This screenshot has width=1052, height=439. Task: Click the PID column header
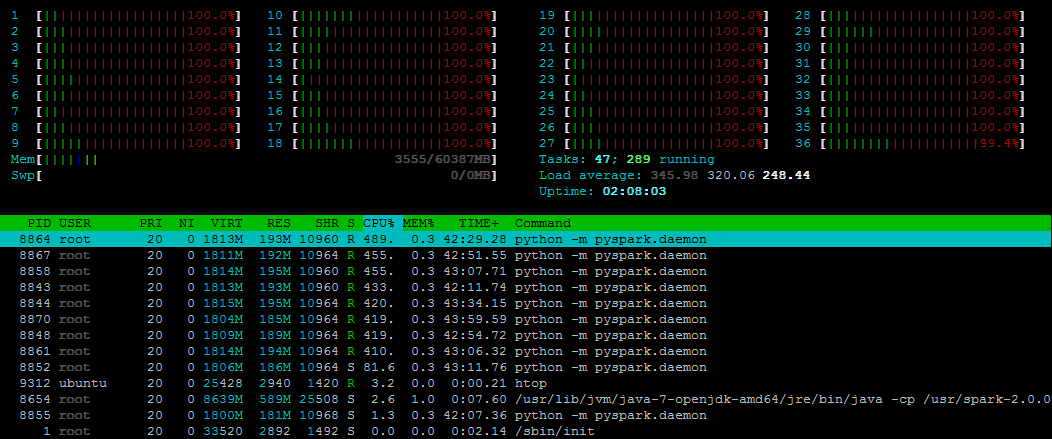tap(38, 223)
